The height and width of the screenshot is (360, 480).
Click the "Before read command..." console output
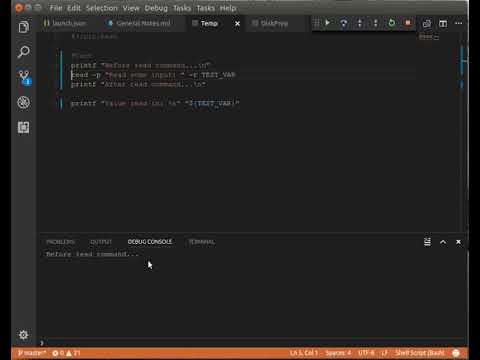92,254
